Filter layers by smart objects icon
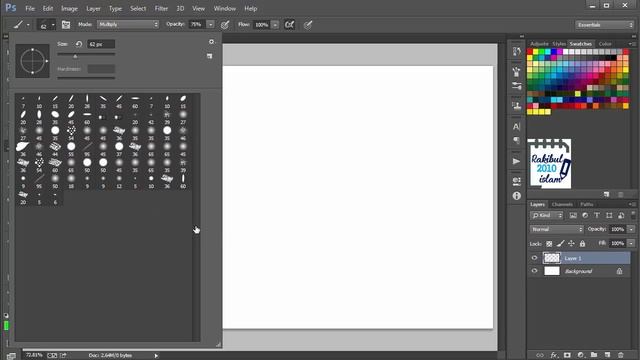 (x=621, y=216)
